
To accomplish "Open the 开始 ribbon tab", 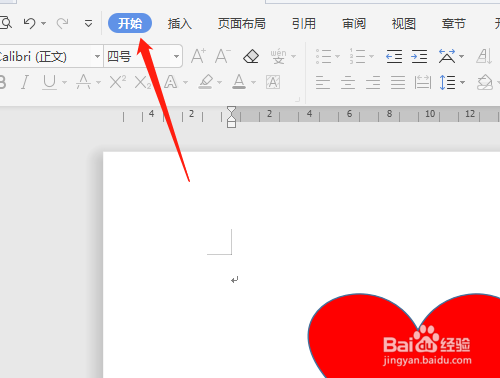I will [x=130, y=23].
